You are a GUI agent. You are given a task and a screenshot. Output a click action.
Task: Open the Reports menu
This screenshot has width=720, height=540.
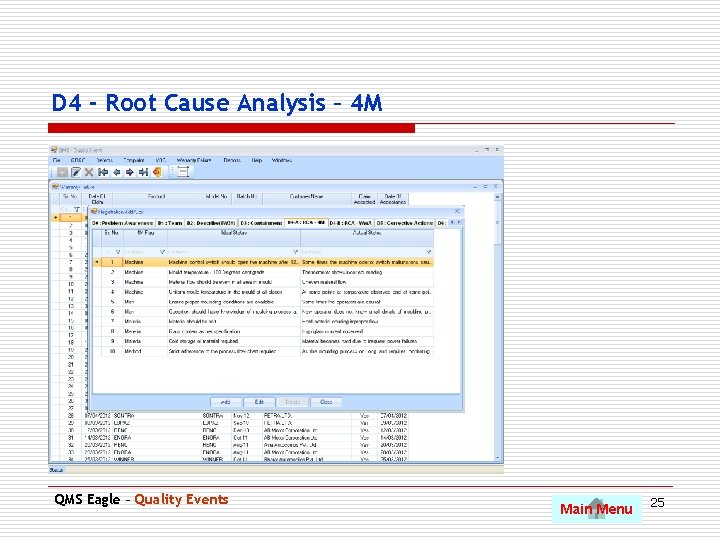coord(232,160)
